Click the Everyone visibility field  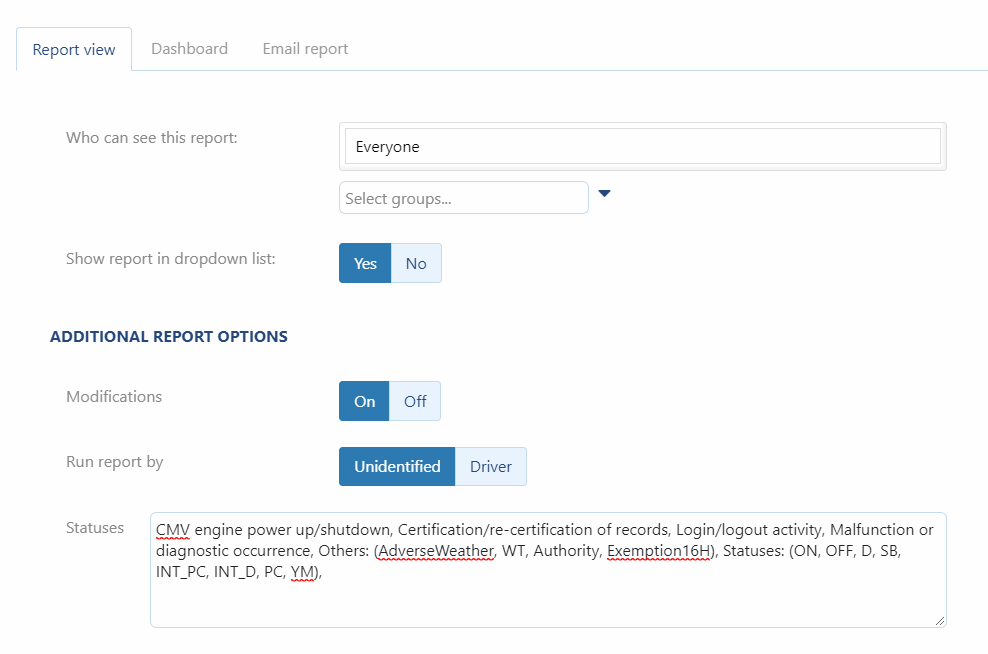643,146
